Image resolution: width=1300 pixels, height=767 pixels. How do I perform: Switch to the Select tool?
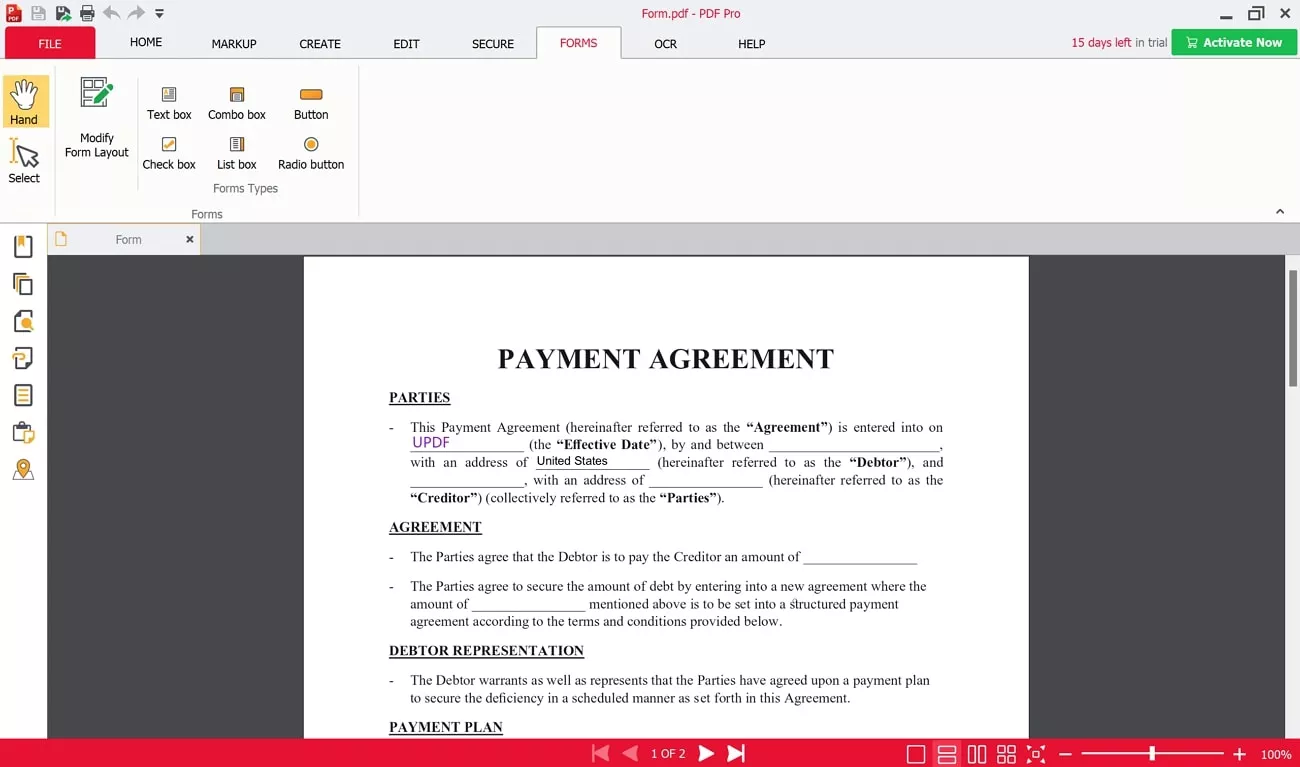coord(24,160)
